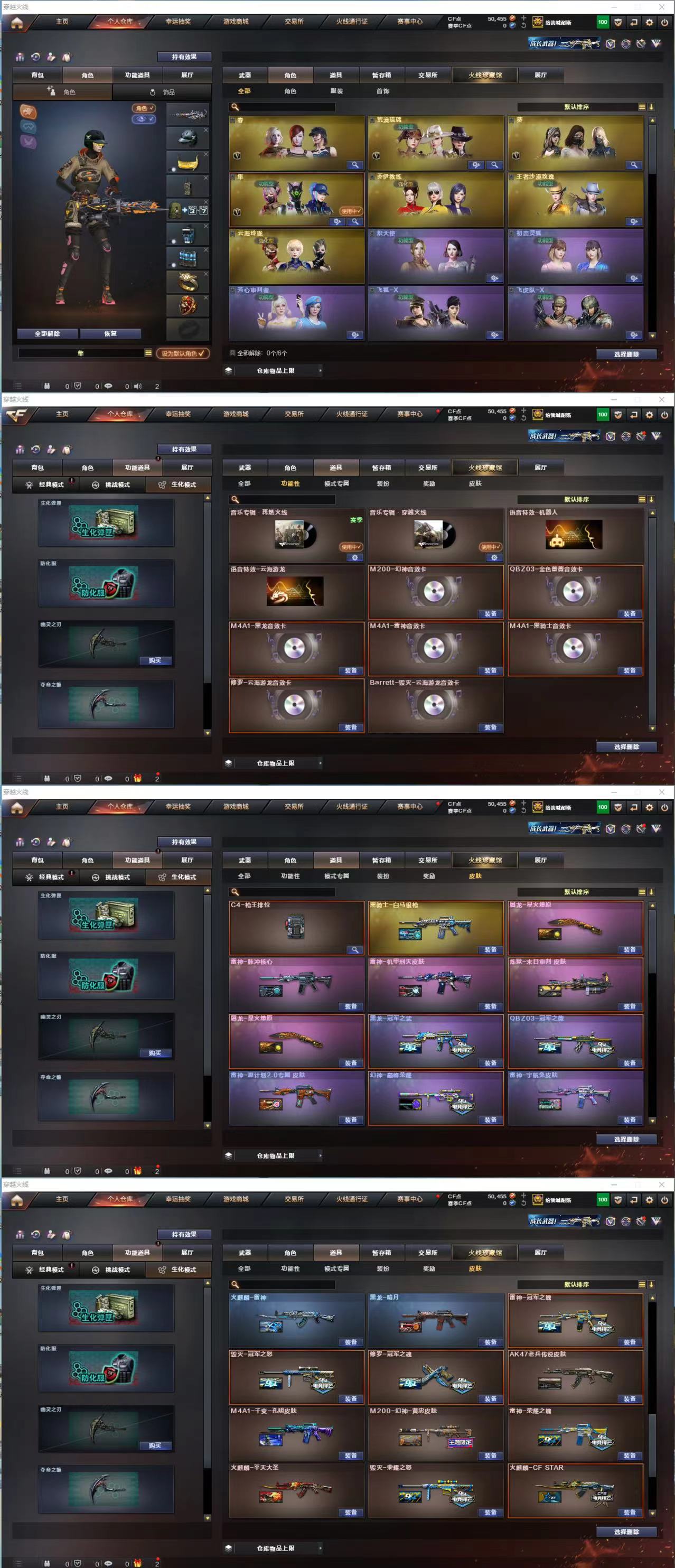
Task: Switch to the 饰品 tab above the character model
Action: 163,92
